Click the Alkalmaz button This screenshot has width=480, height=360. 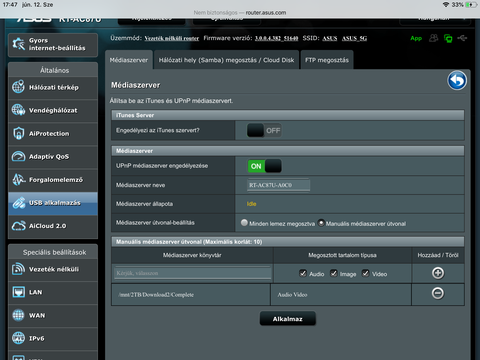click(x=287, y=319)
